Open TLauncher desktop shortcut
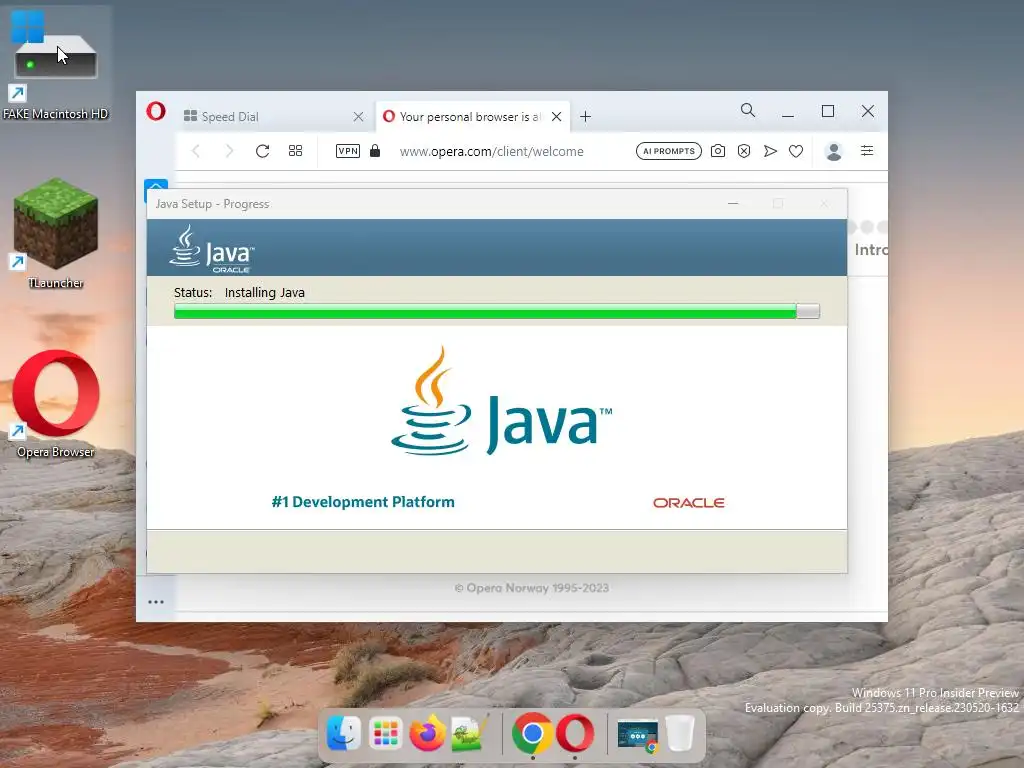Viewport: 1024px width, 768px height. [x=56, y=233]
